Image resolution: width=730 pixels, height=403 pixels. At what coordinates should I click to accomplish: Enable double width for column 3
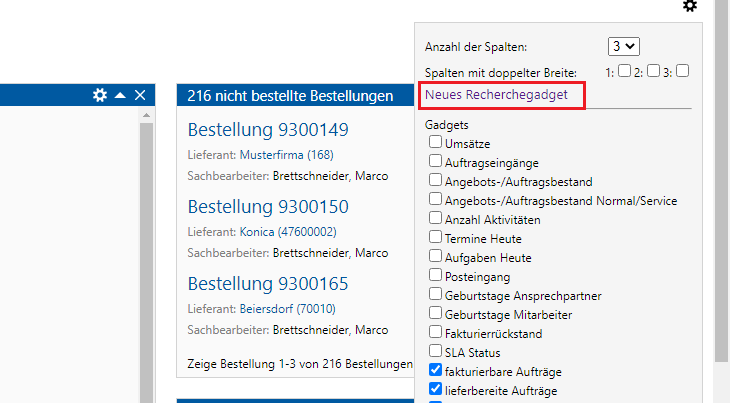(683, 72)
